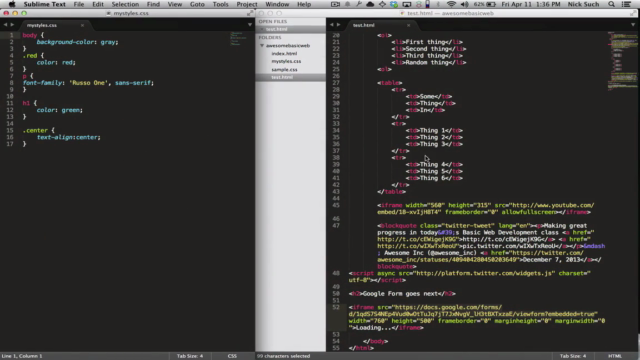Open the Goto menu
This screenshot has width=640, height=360.
[x=197, y=4]
